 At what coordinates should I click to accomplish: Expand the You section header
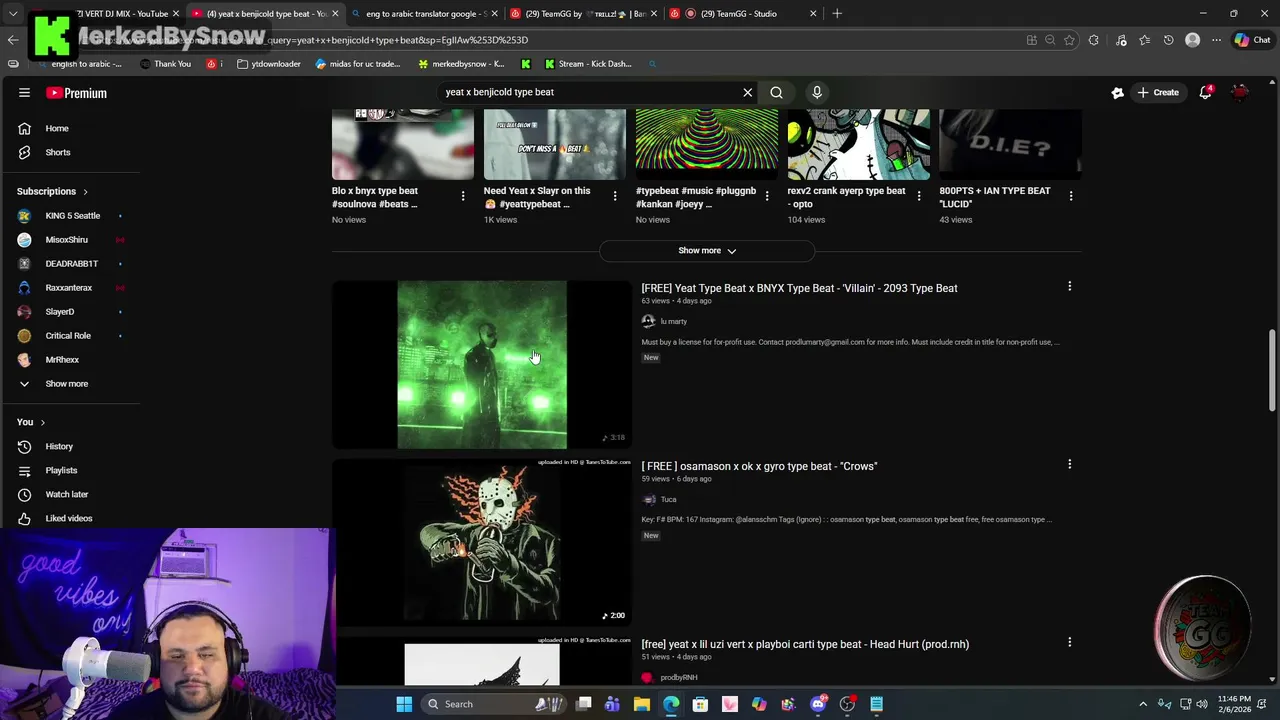[31, 422]
